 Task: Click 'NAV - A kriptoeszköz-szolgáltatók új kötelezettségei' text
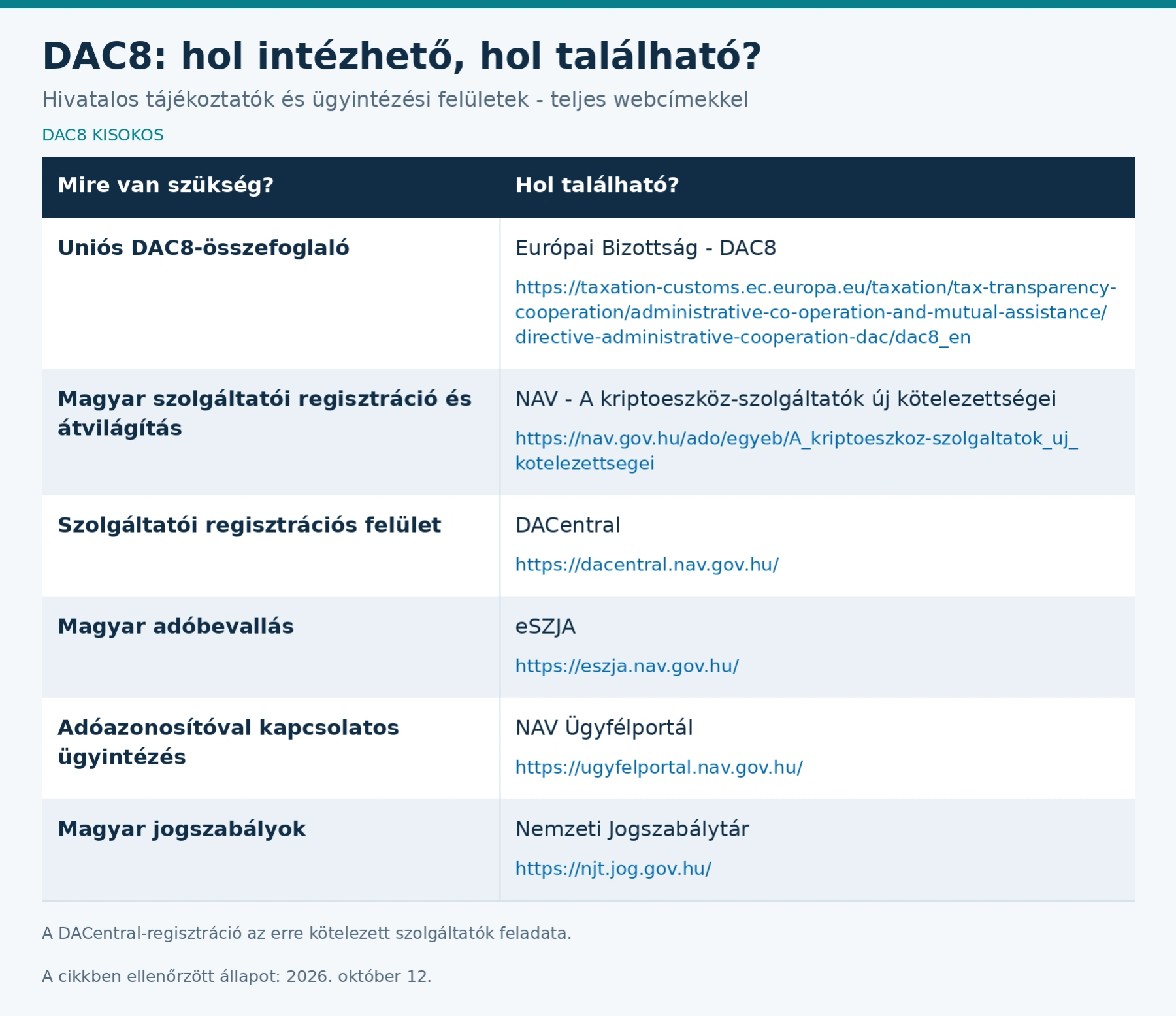pos(785,399)
